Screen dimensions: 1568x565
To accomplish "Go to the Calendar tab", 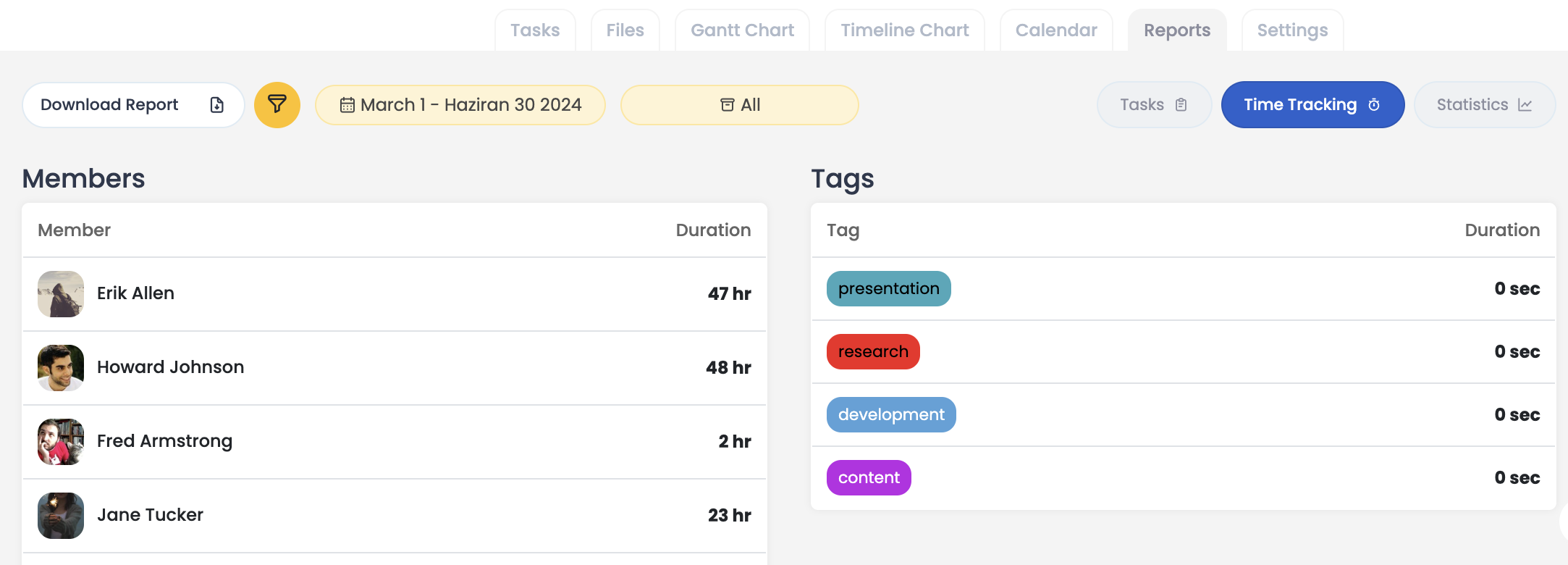I will [1055, 30].
